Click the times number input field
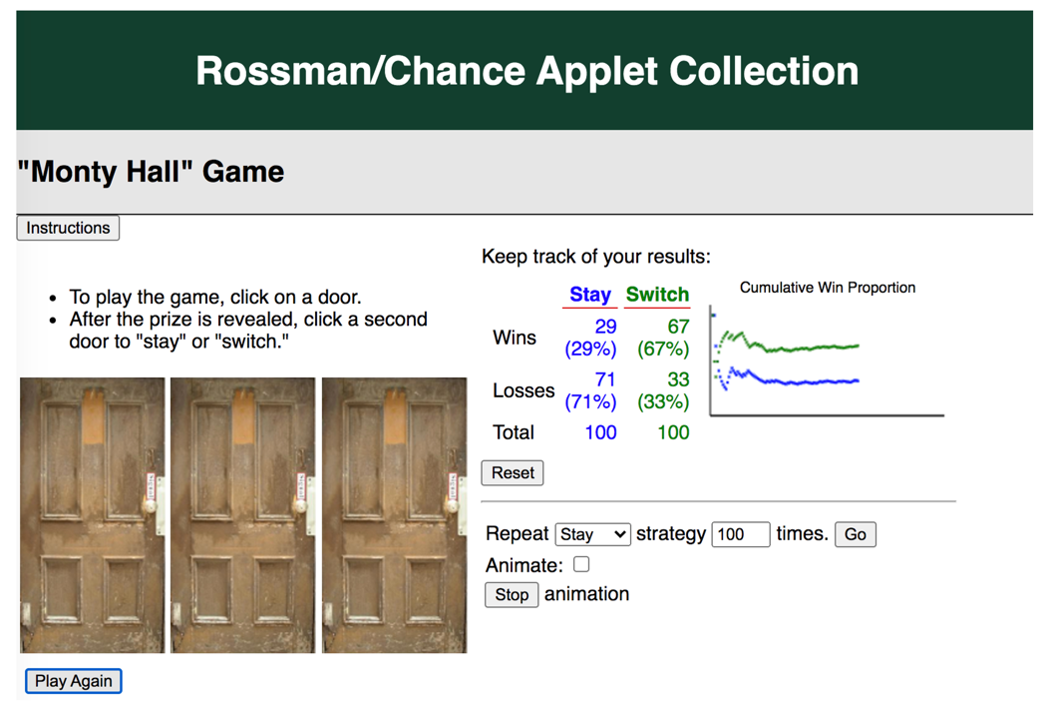Image resolution: width=1054 pixels, height=715 pixels. click(740, 534)
